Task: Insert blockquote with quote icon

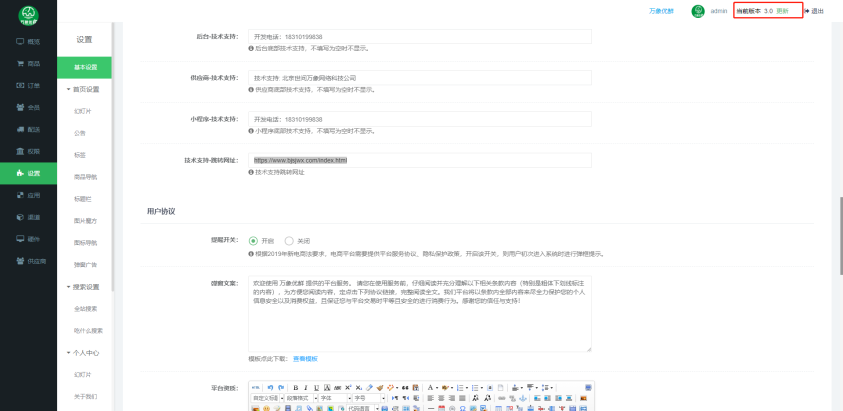Action: coord(405,387)
